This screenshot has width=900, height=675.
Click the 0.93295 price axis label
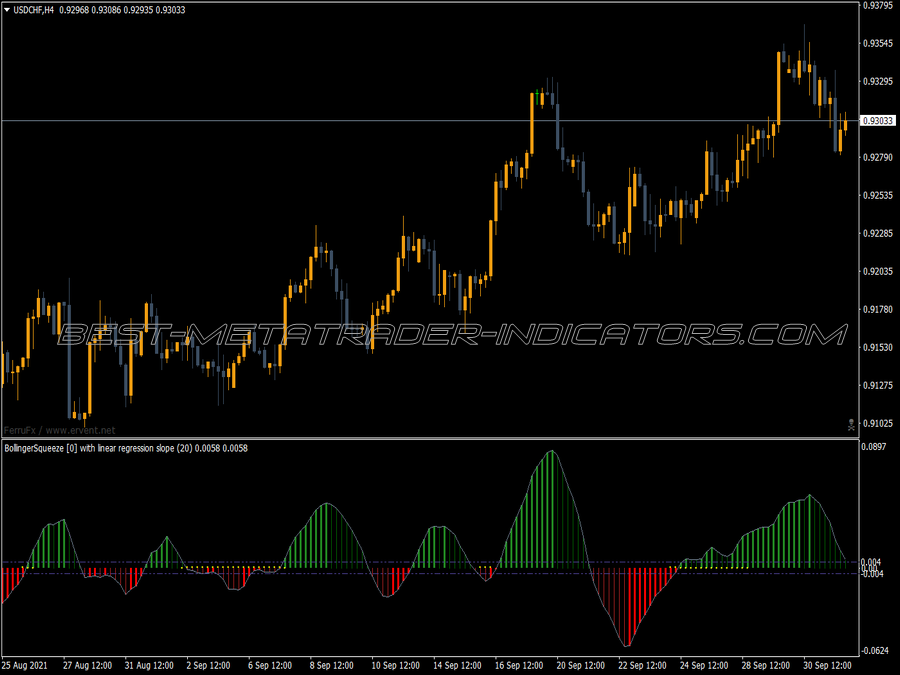tap(878, 82)
